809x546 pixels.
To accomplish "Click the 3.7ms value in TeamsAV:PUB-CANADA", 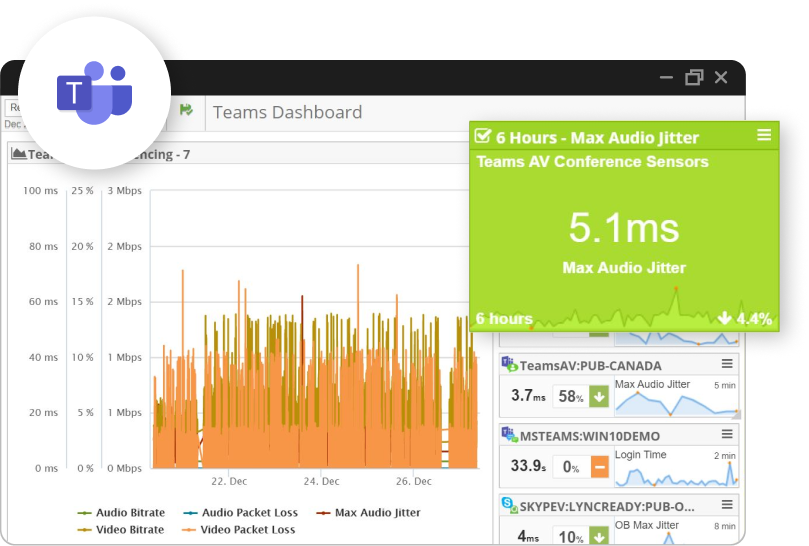I will pos(528,395).
